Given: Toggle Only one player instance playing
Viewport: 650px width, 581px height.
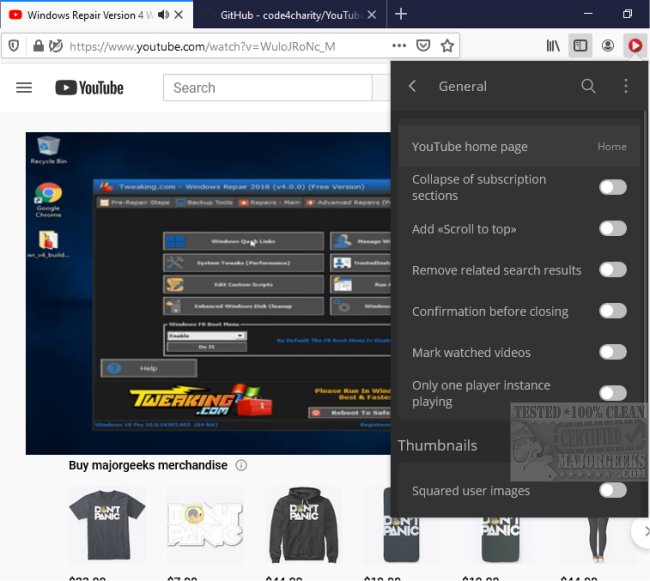Looking at the screenshot, I should tap(612, 393).
